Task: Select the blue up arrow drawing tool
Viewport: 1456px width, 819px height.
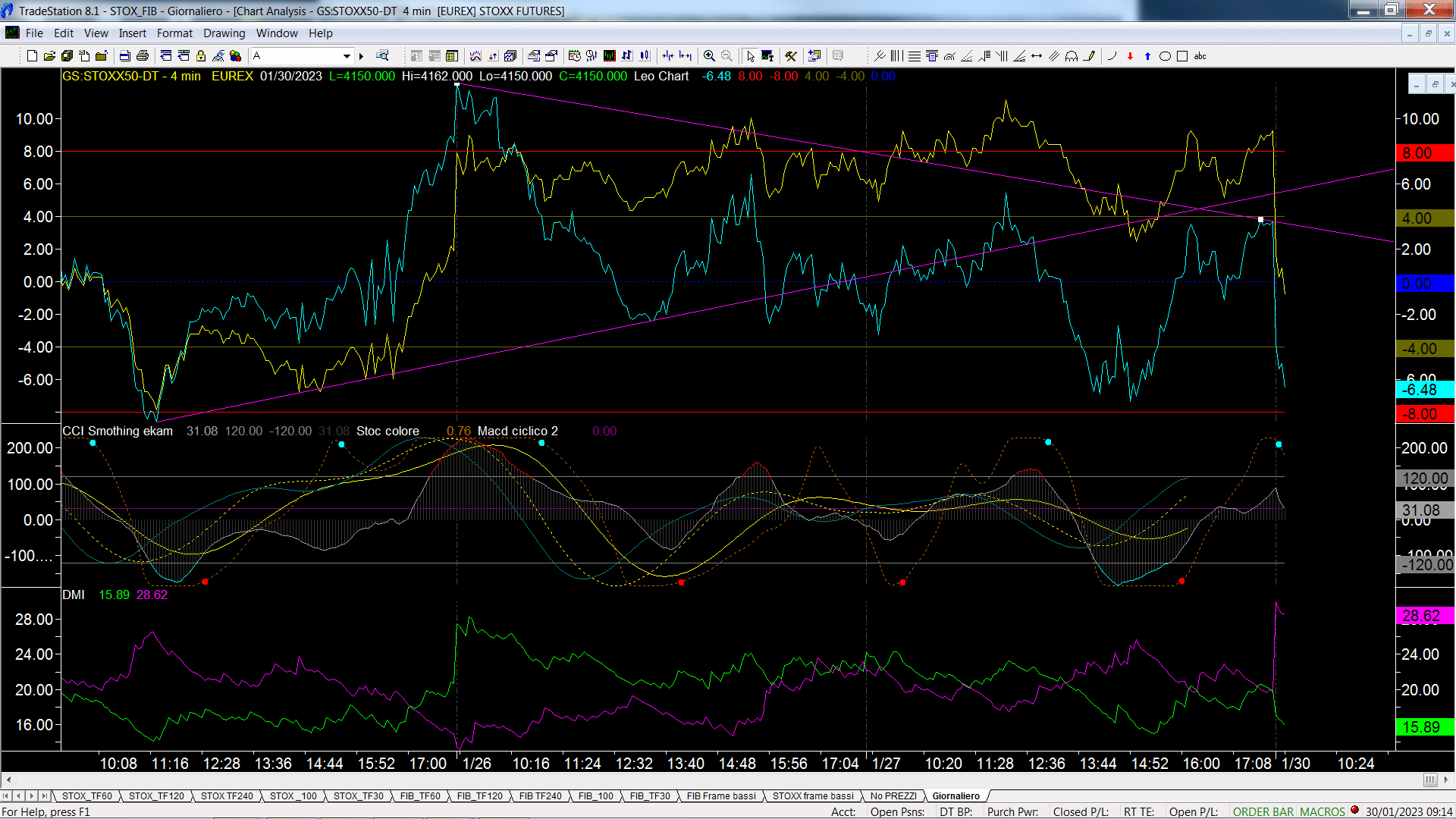Action: [1147, 56]
